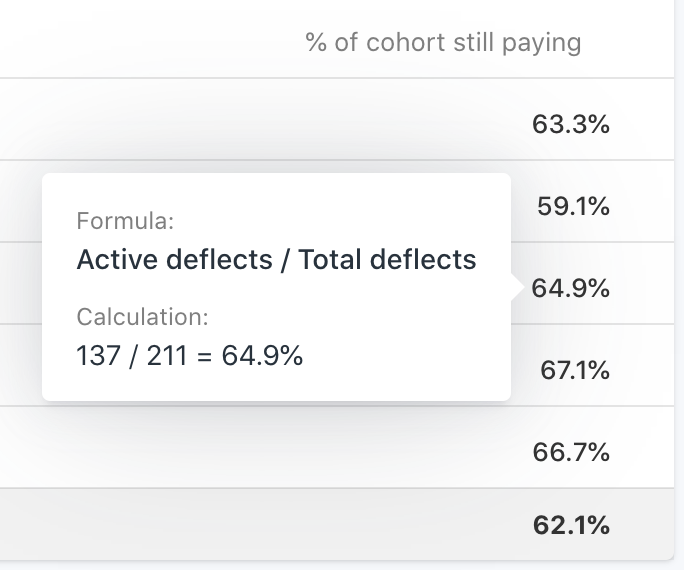Image resolution: width=684 pixels, height=570 pixels.
Task: Click the "Active deflects" text in the formula
Action: (x=174, y=260)
